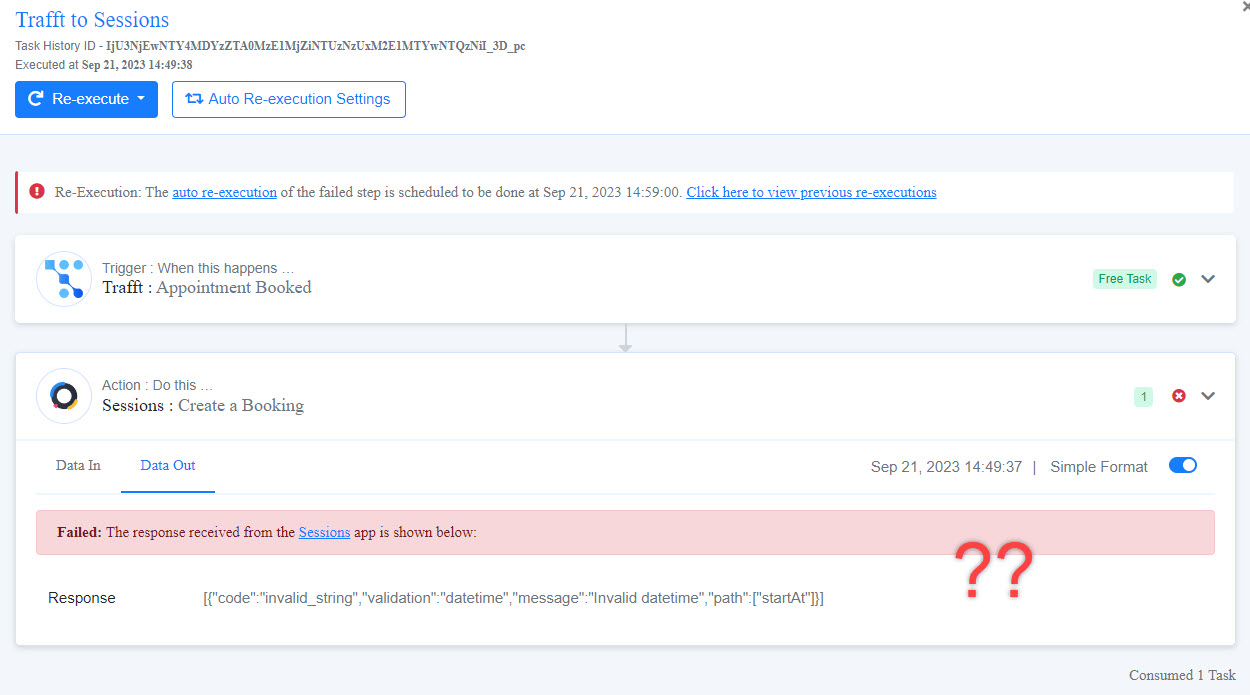Click the Trafft to Sessions title

coord(92,20)
